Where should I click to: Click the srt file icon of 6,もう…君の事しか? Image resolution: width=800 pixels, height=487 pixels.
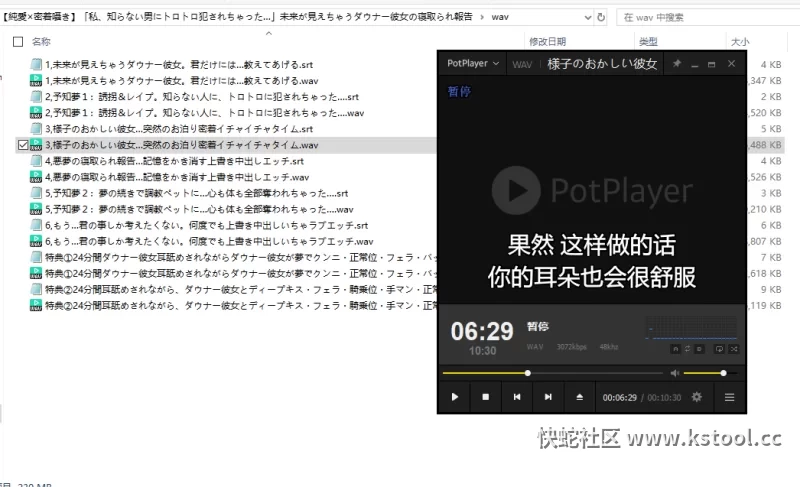36,225
